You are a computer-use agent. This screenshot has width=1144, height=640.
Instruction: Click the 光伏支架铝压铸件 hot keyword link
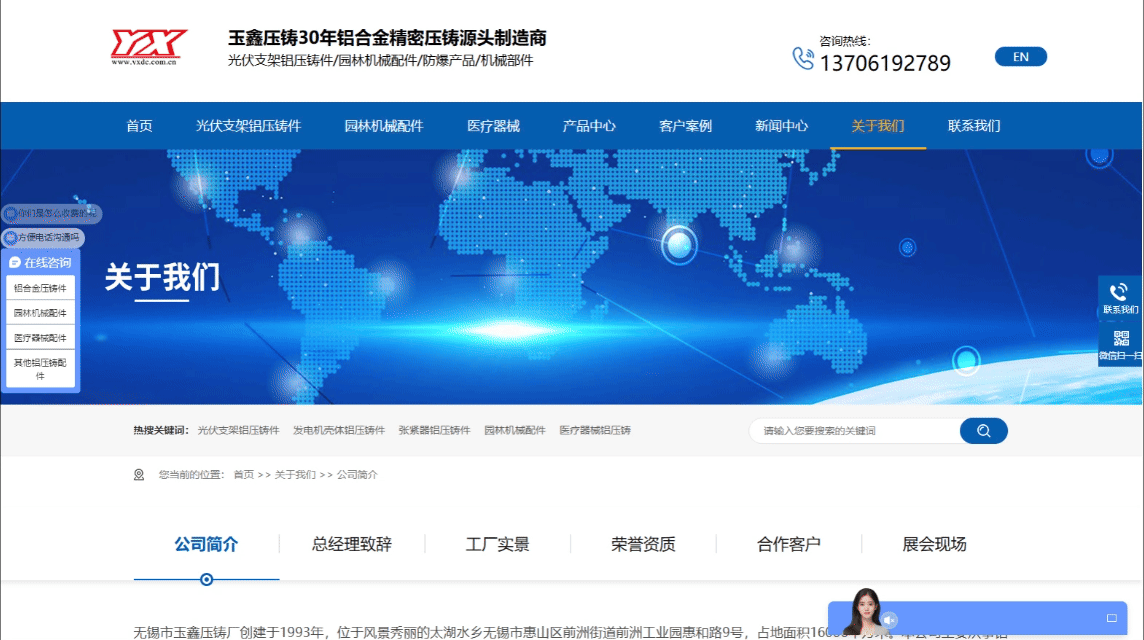point(236,428)
